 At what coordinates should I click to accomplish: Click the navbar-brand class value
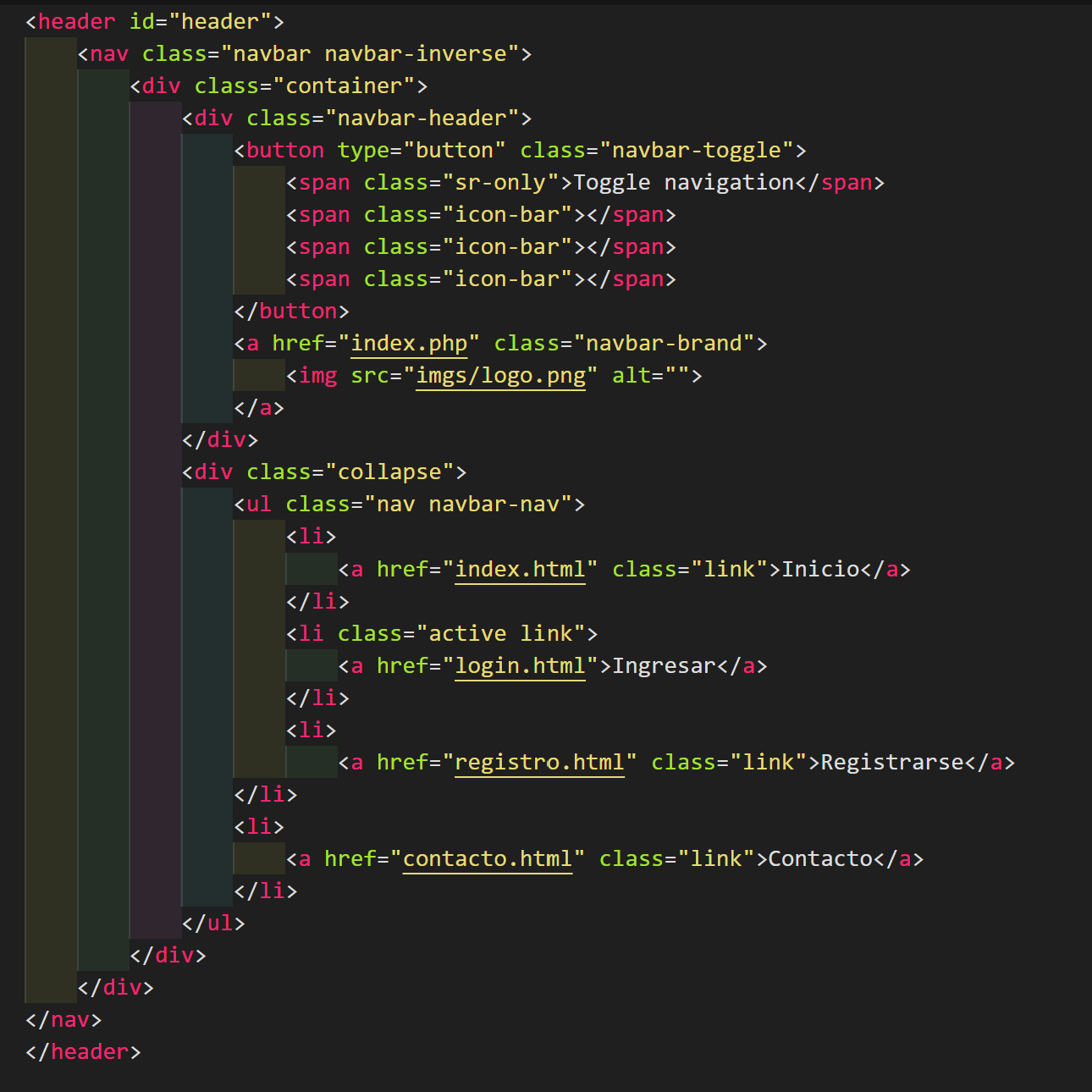coord(664,344)
